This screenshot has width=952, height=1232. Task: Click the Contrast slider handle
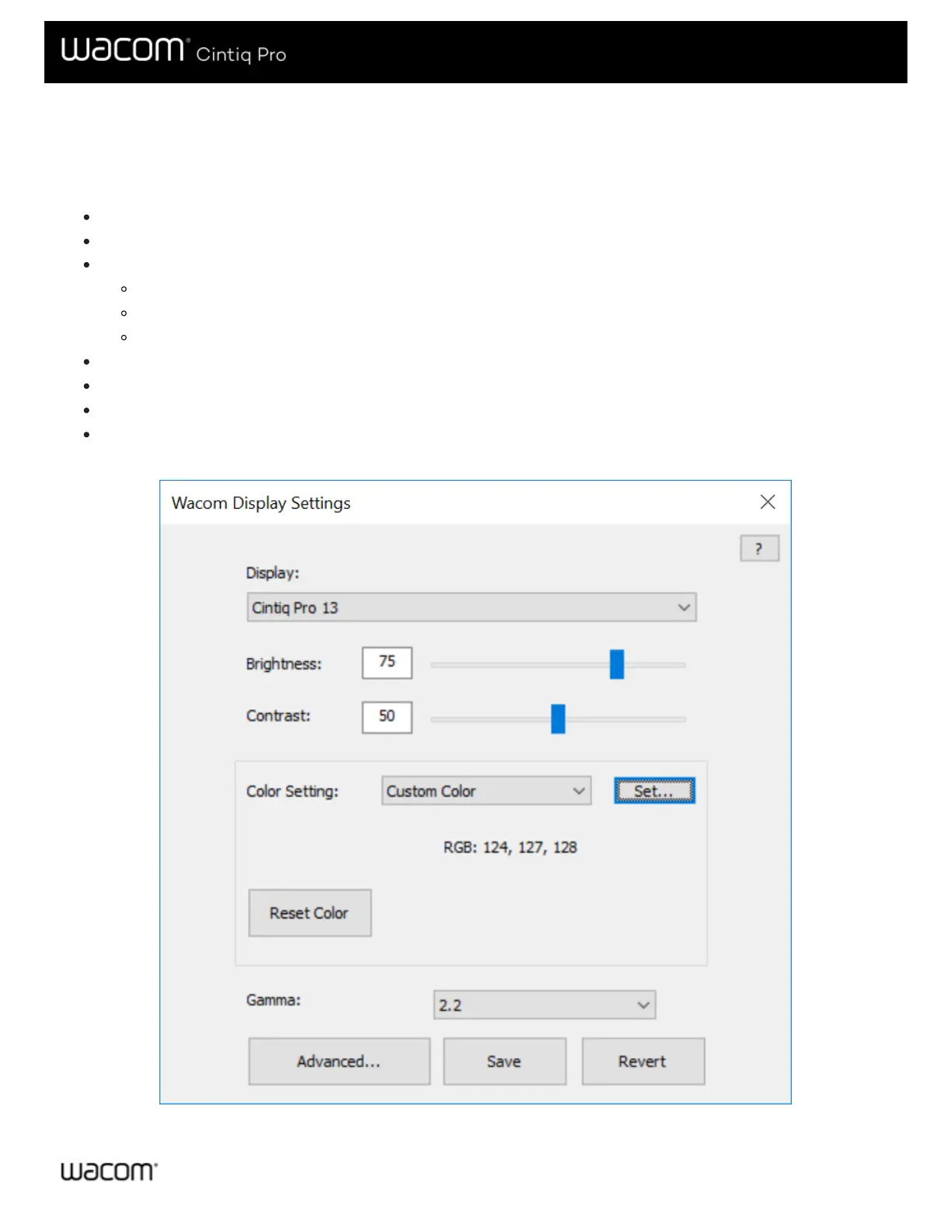(558, 719)
